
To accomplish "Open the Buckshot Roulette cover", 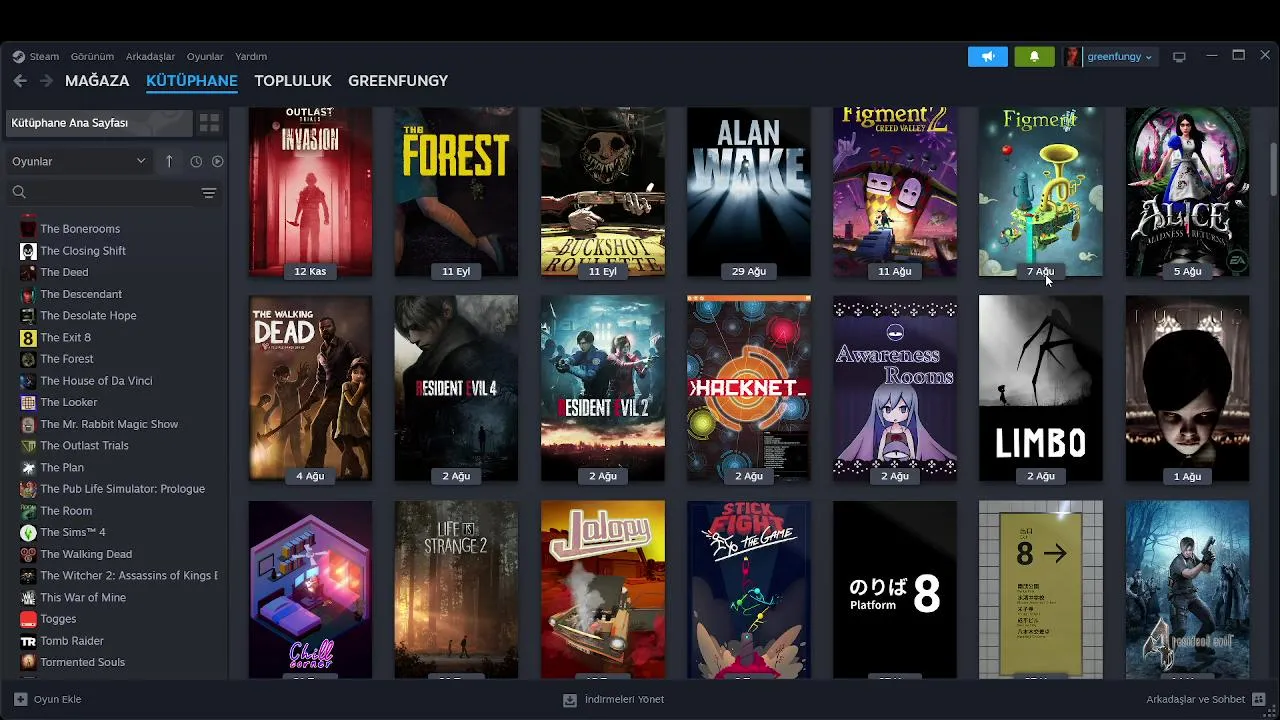I will pos(603,192).
